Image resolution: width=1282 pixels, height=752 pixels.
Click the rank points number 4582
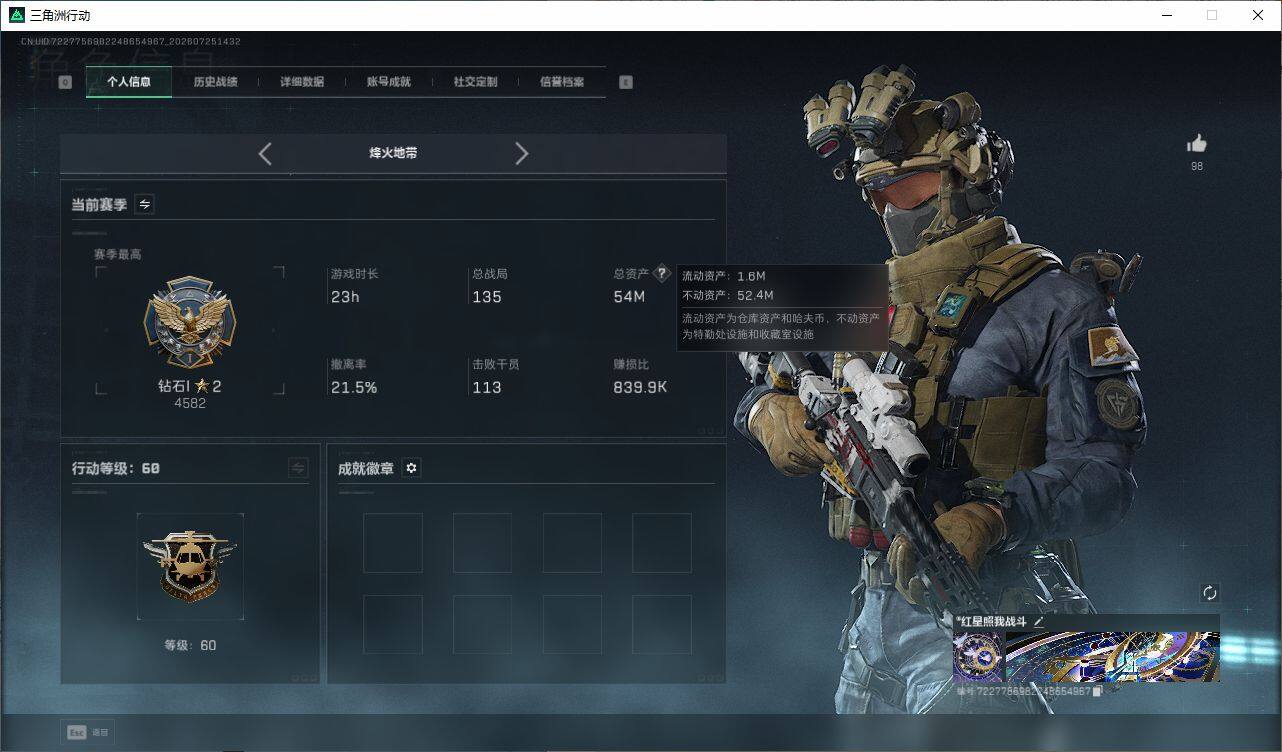pyautogui.click(x=190, y=403)
